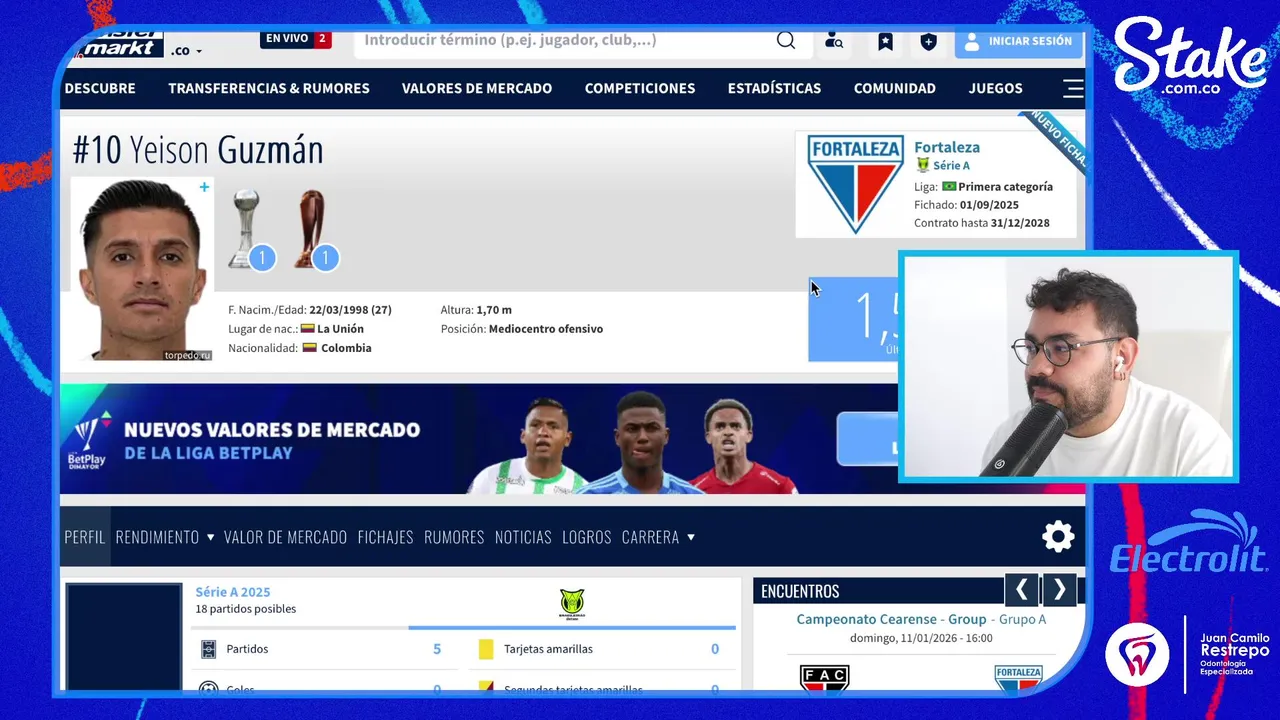Click the silver trophy icon

coord(246,230)
